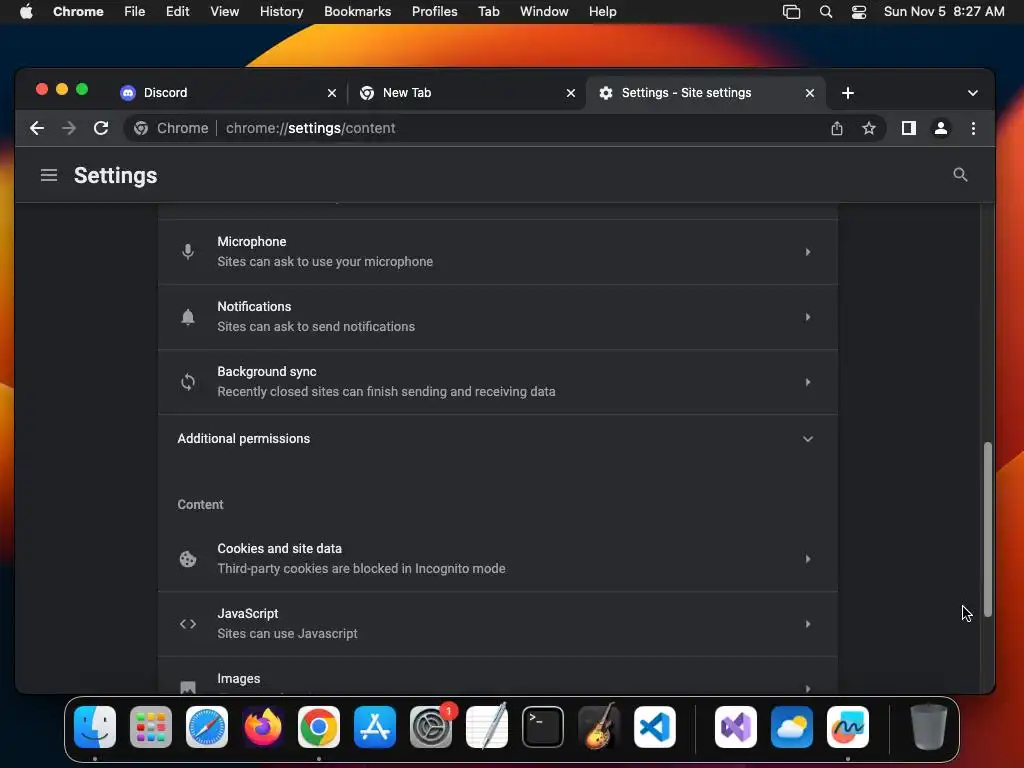Open Microphone settings via its arrow
The height and width of the screenshot is (768, 1024).
point(808,251)
